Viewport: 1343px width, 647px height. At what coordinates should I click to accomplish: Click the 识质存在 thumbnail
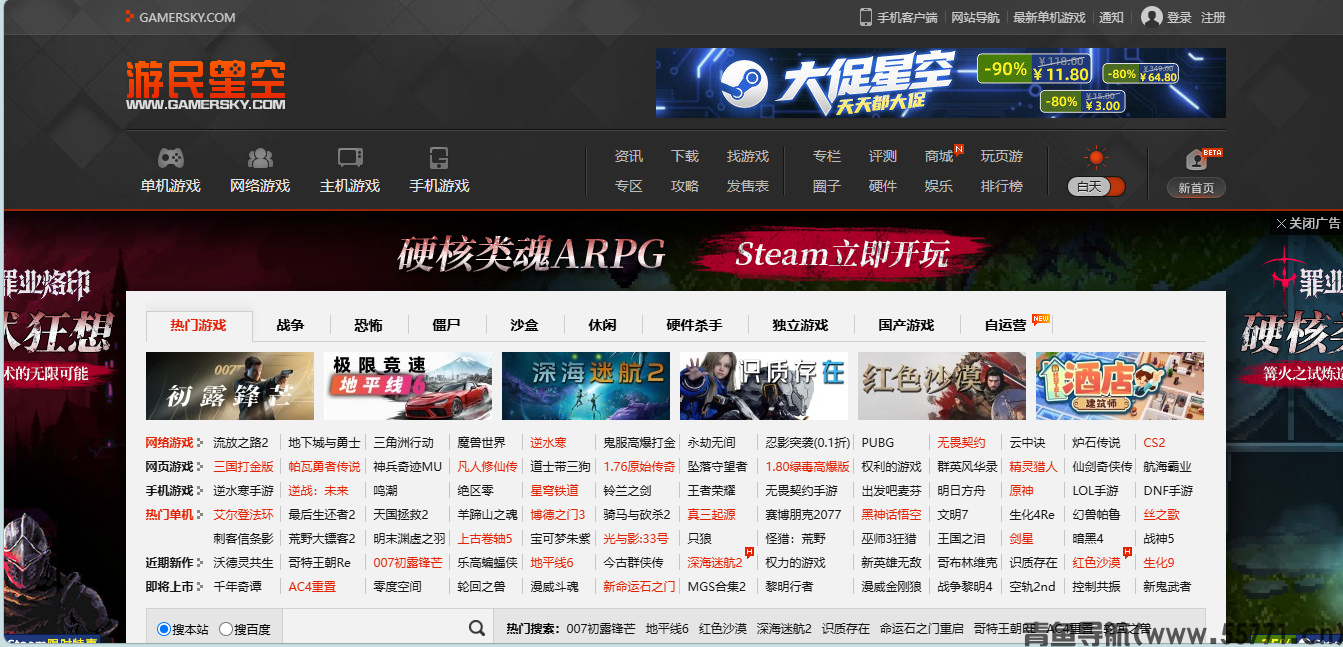click(764, 386)
